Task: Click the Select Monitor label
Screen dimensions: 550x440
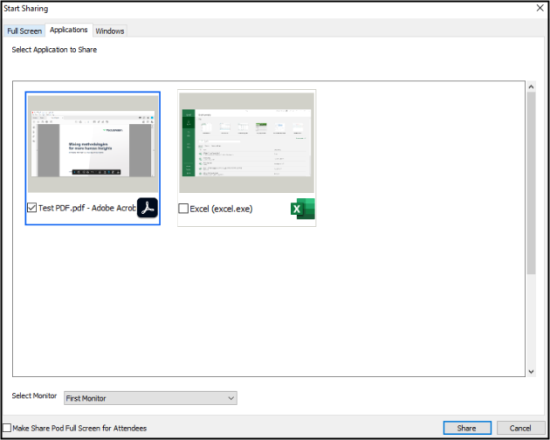Action: pos(34,396)
